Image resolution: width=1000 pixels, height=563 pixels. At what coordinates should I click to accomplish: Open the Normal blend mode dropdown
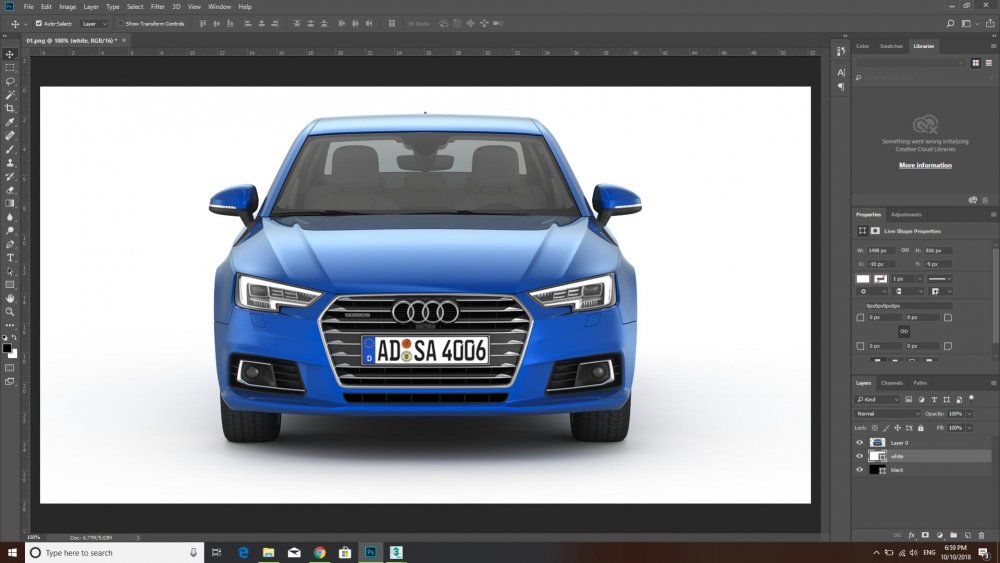[x=887, y=413]
